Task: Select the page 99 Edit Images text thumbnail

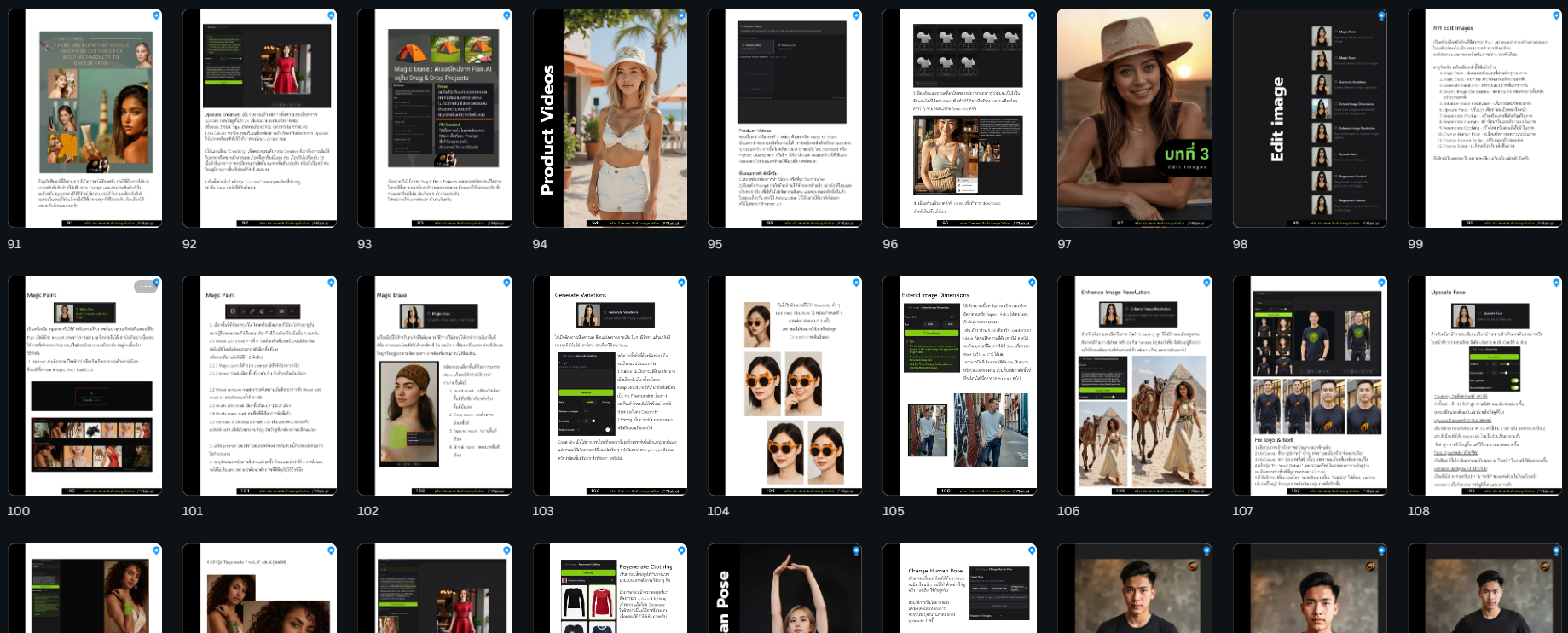Action: [x=1485, y=119]
